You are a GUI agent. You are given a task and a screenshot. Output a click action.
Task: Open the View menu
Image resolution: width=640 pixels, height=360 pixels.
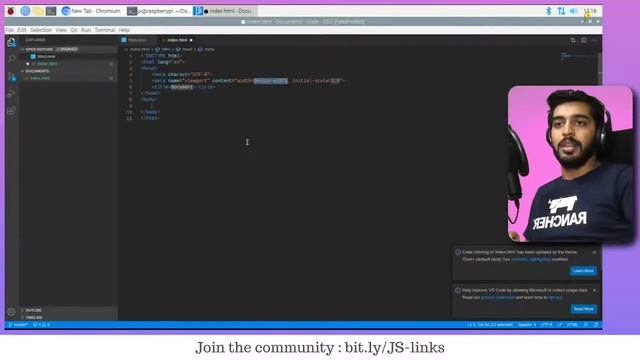pyautogui.click(x=61, y=30)
